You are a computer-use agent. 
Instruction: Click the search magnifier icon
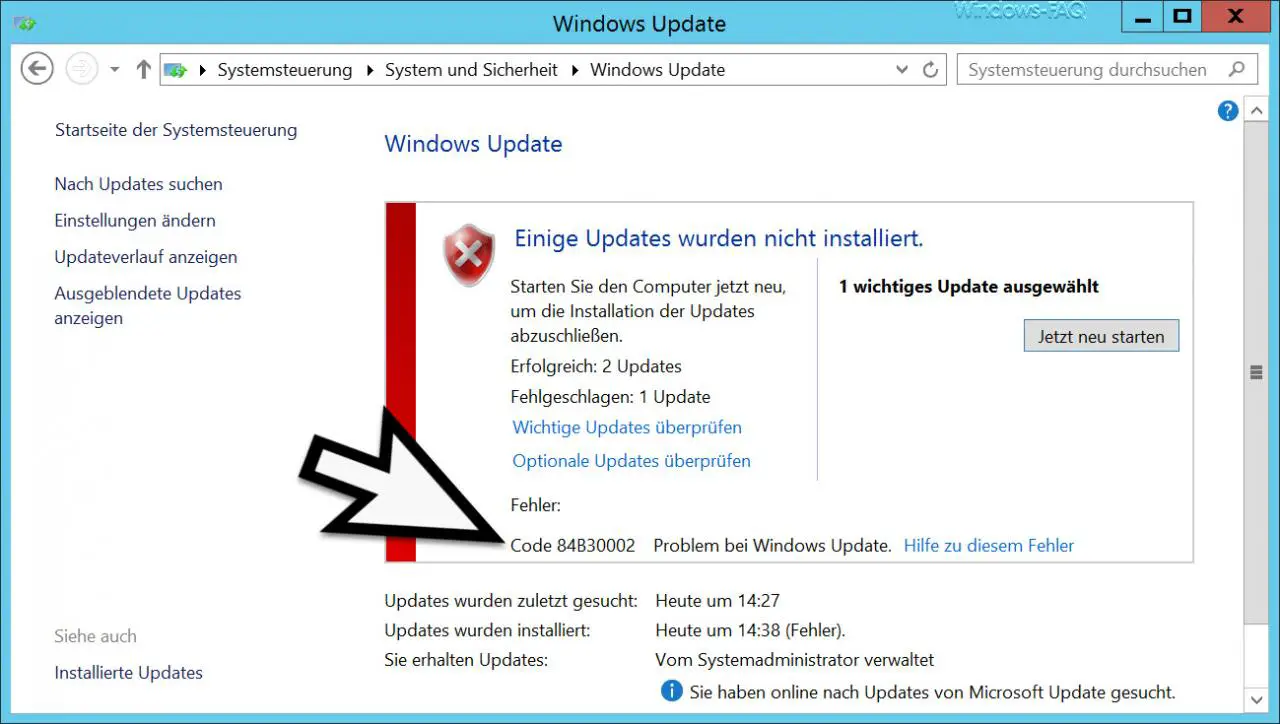(1237, 70)
